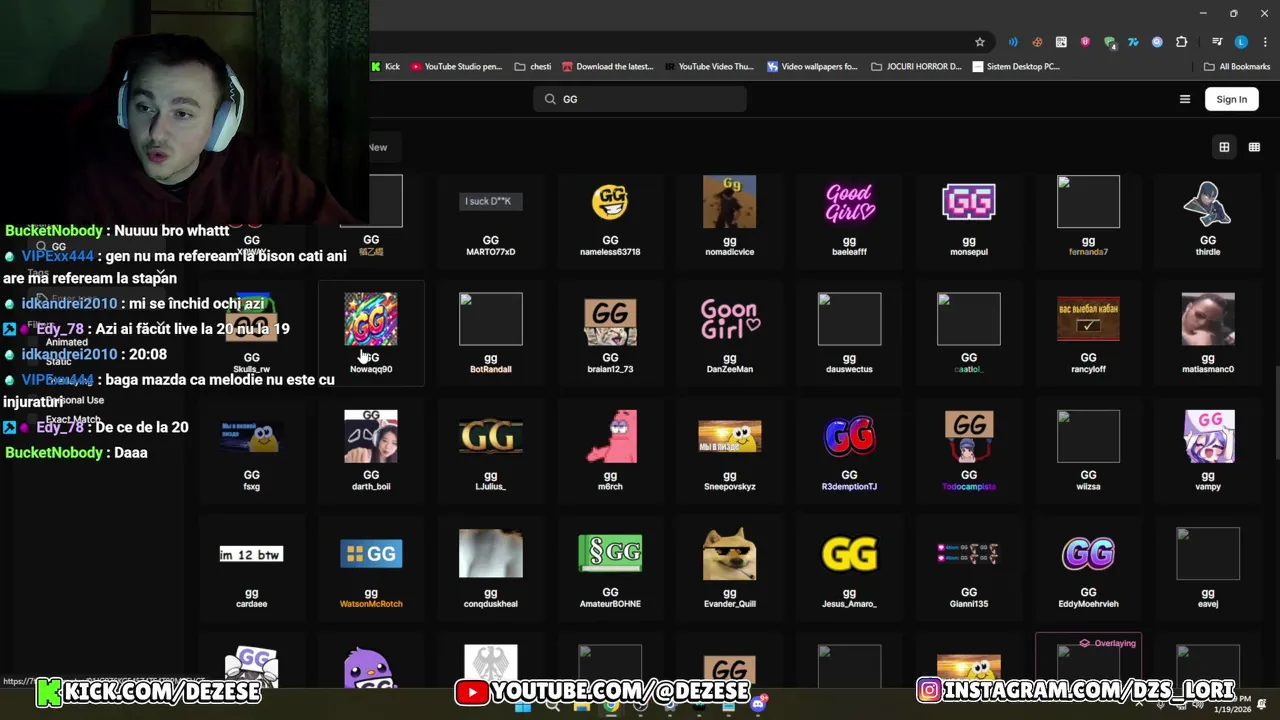Open the YouTube Studio bookmark
This screenshot has height=720, width=1280.
(456, 67)
